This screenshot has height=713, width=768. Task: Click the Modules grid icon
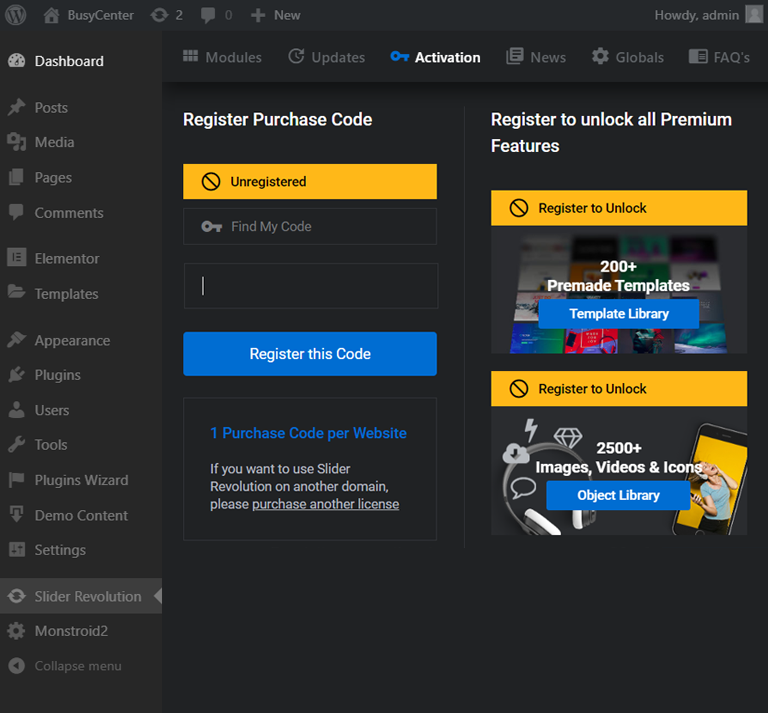tap(191, 56)
